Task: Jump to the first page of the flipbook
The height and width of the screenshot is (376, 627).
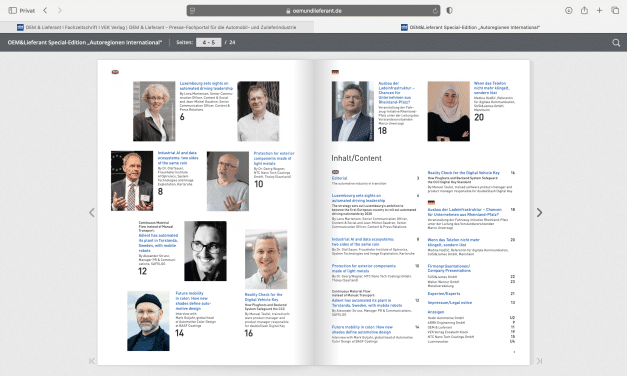Action: [92, 361]
